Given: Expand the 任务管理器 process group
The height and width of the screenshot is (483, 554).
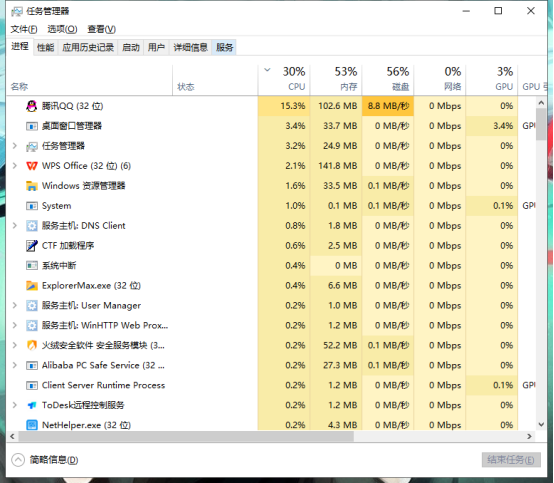Looking at the screenshot, I should coord(15,146).
